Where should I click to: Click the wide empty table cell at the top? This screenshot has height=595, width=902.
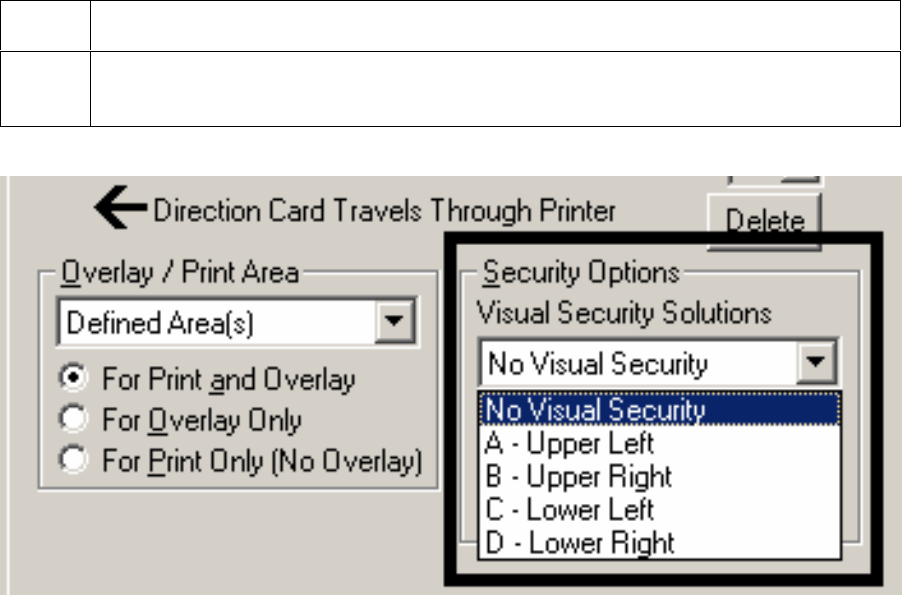pos(495,25)
